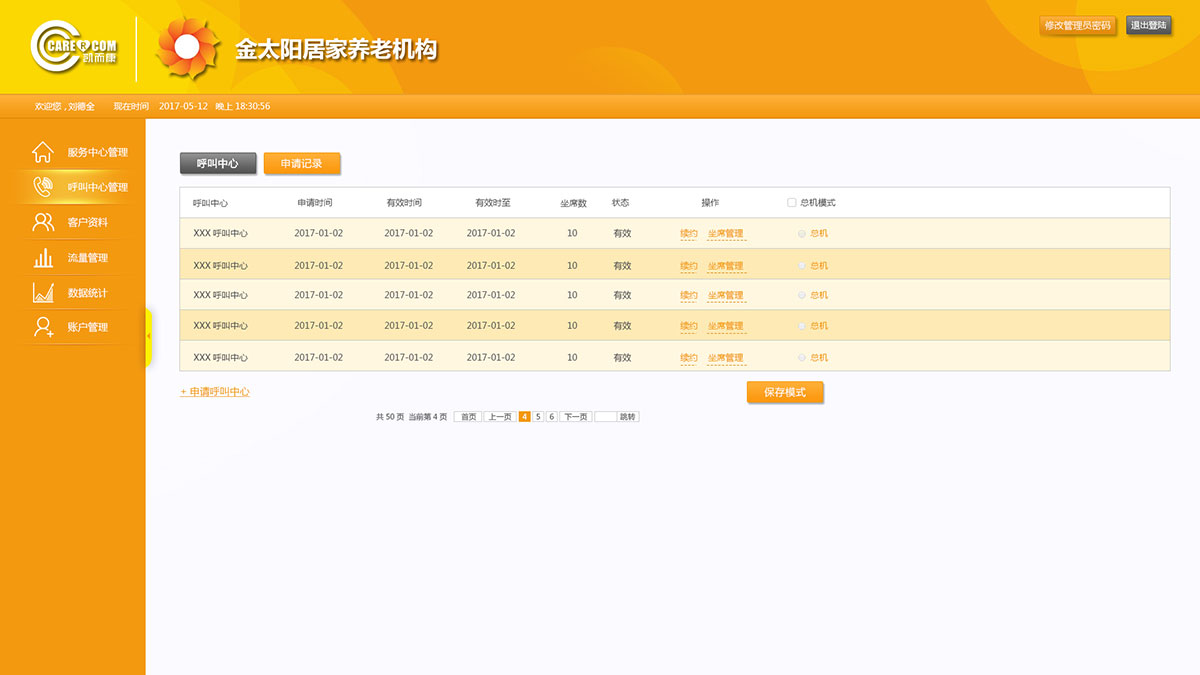Click 续约 in the second table row
This screenshot has width=1200, height=675.
pos(689,266)
